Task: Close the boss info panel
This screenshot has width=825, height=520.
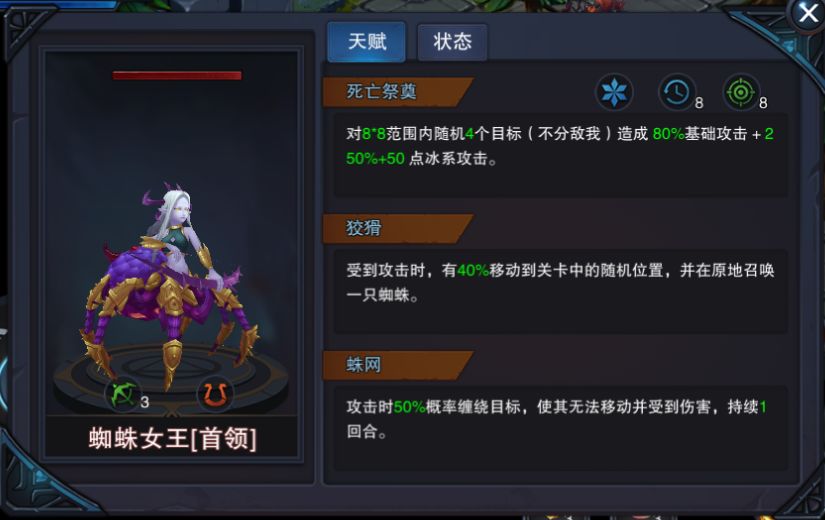Action: (808, 14)
